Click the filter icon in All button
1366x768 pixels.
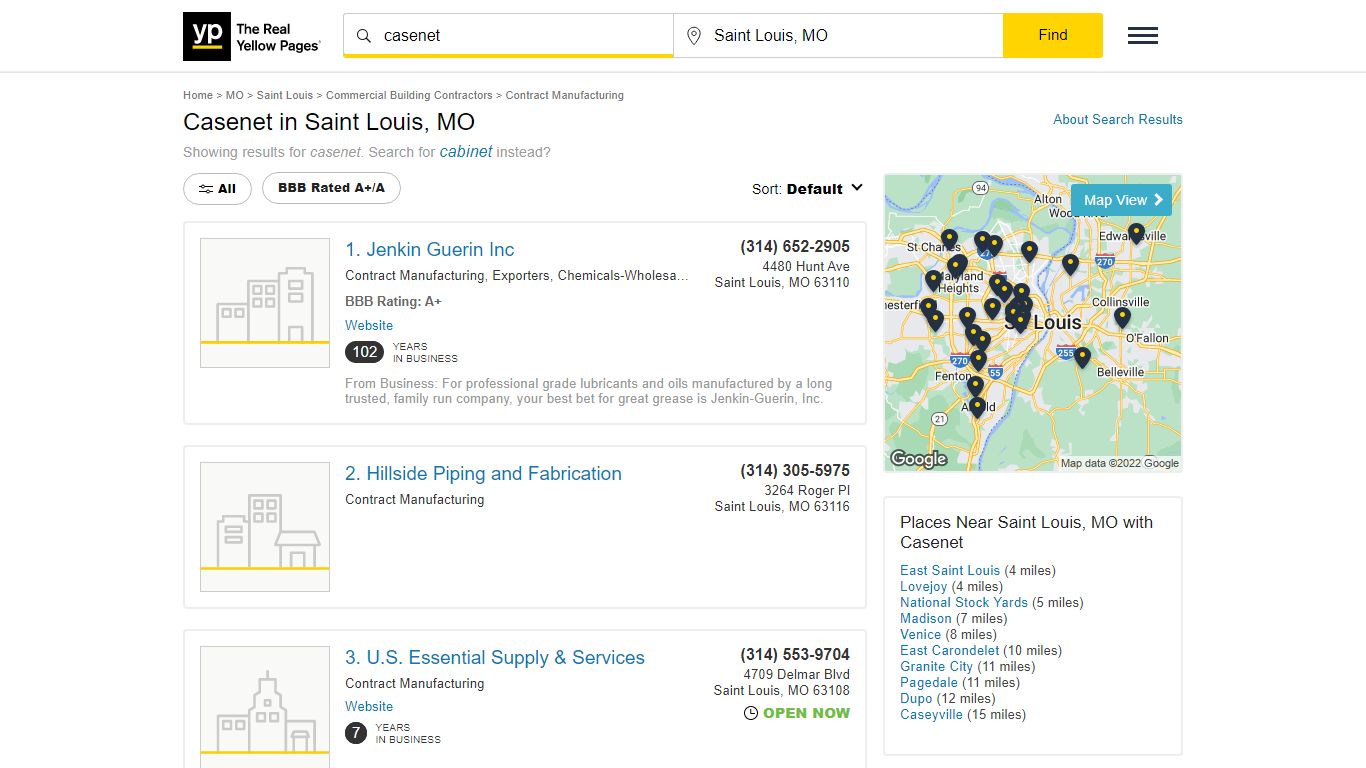[x=206, y=189]
